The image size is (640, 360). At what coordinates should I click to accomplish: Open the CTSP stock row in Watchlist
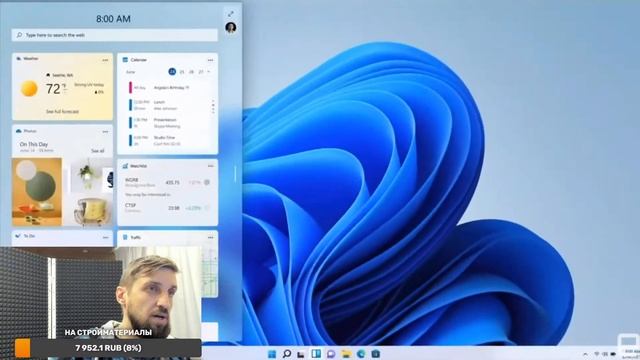[167, 207]
